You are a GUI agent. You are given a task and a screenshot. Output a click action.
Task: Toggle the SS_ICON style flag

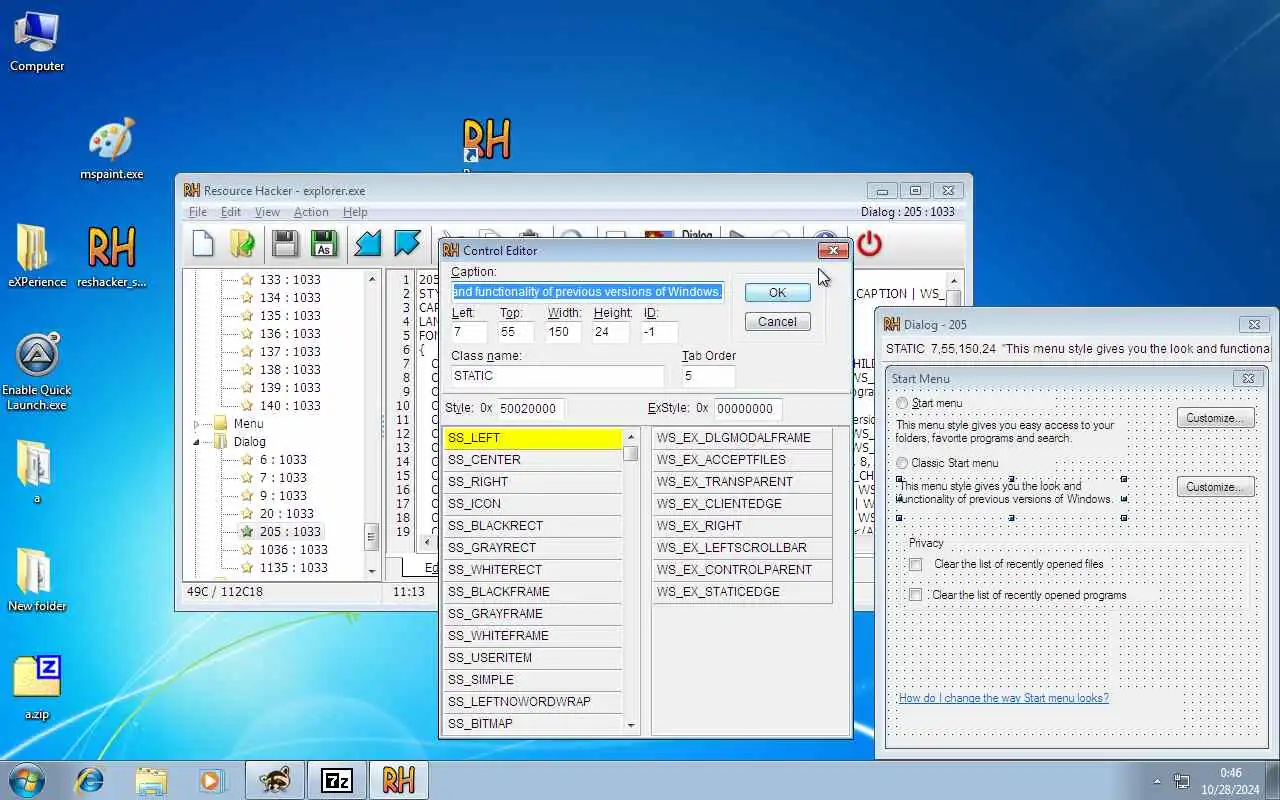tap(533, 504)
